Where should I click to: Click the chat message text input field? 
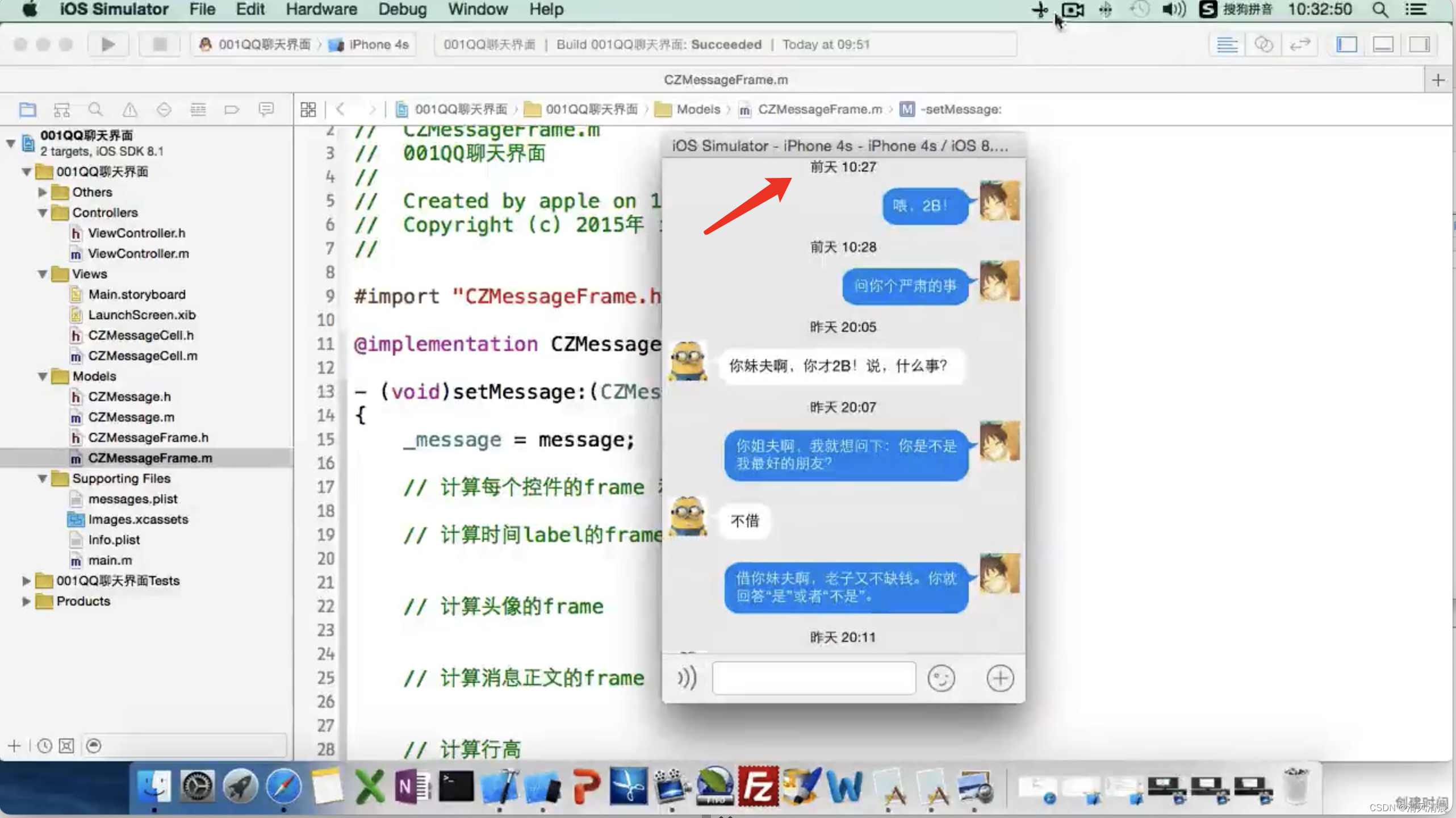point(814,678)
